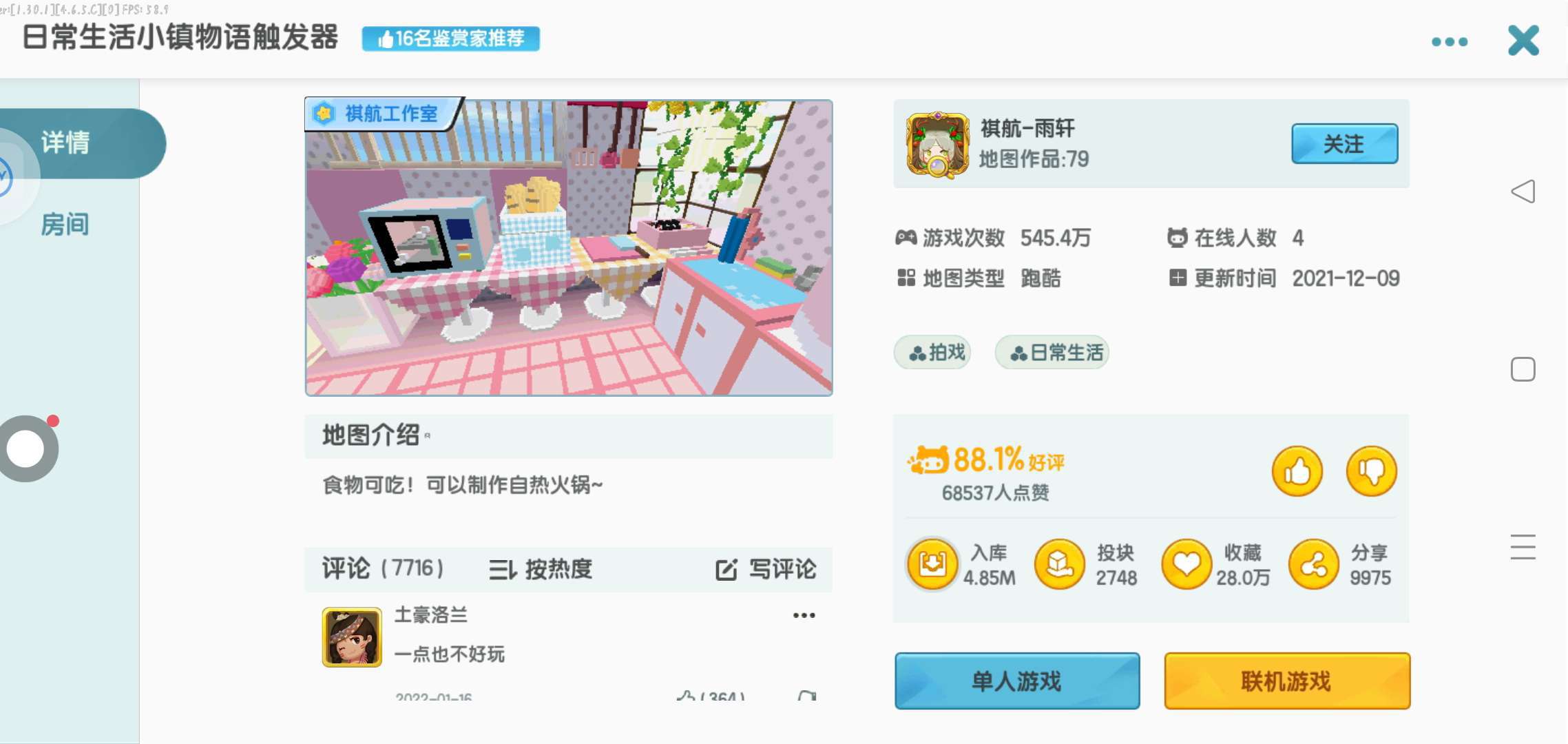The image size is (1568, 744).
Task: Open the three-dot more menu at top
Action: (x=1450, y=42)
